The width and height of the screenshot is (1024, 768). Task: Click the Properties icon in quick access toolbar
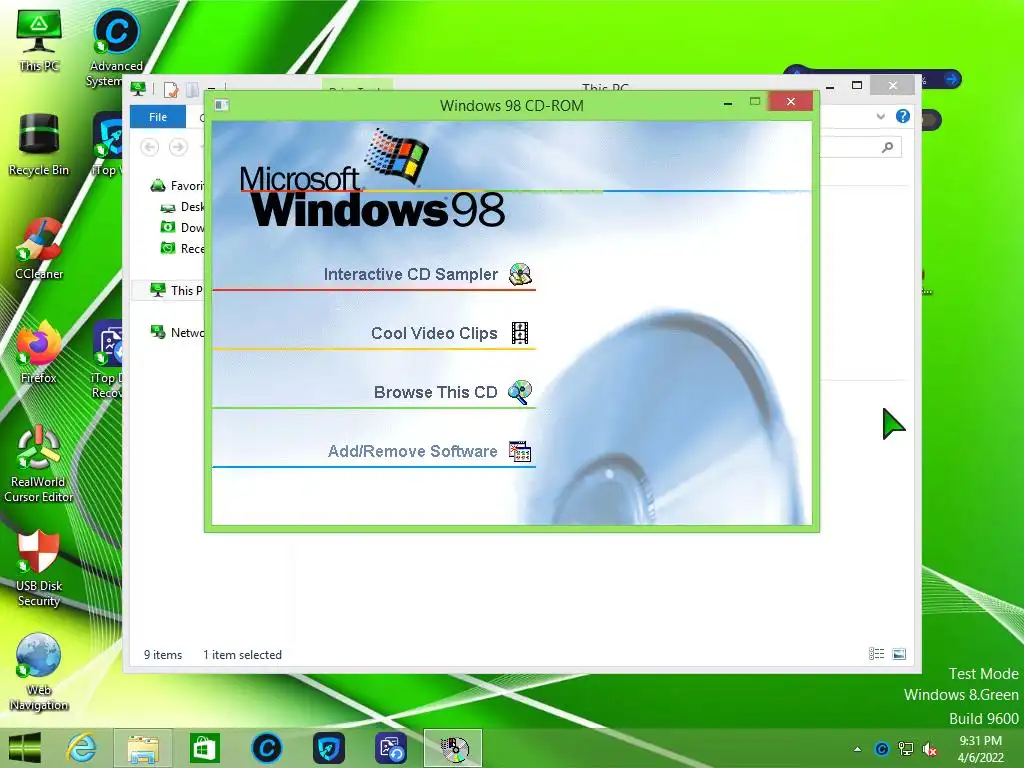coord(170,89)
